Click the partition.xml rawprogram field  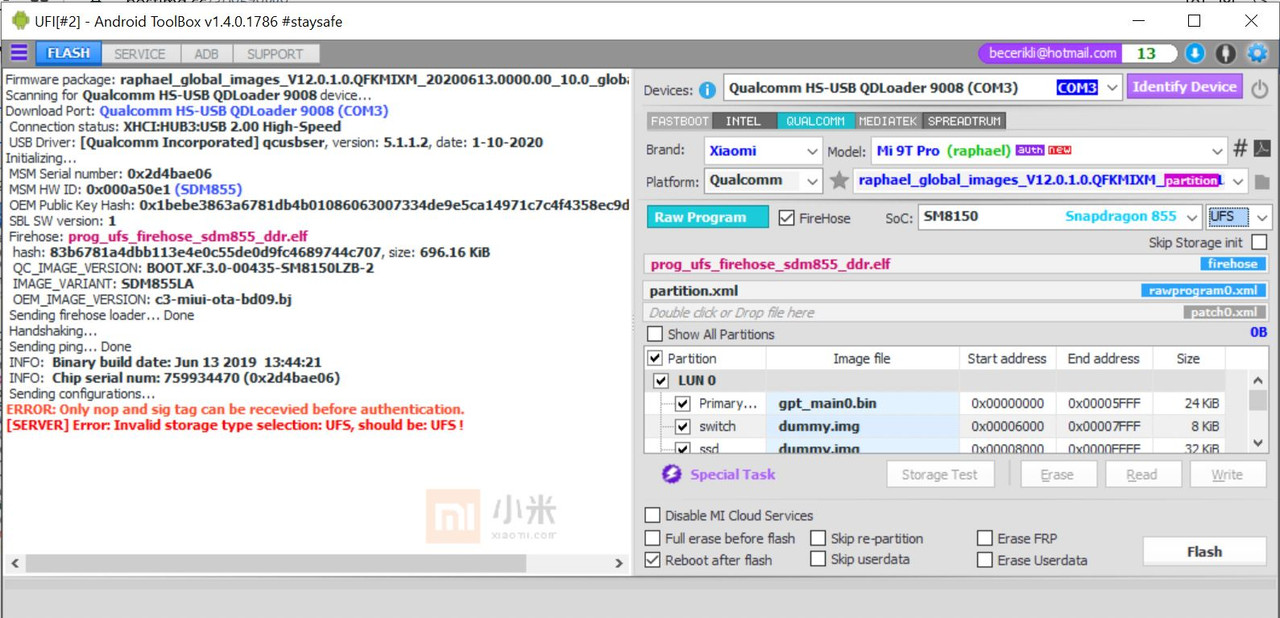coord(956,291)
